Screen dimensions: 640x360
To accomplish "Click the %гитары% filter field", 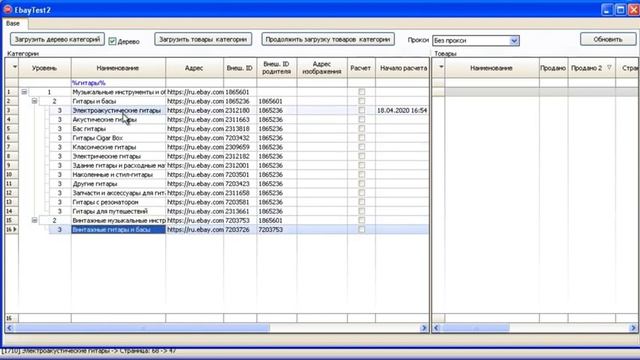I will click(118, 83).
